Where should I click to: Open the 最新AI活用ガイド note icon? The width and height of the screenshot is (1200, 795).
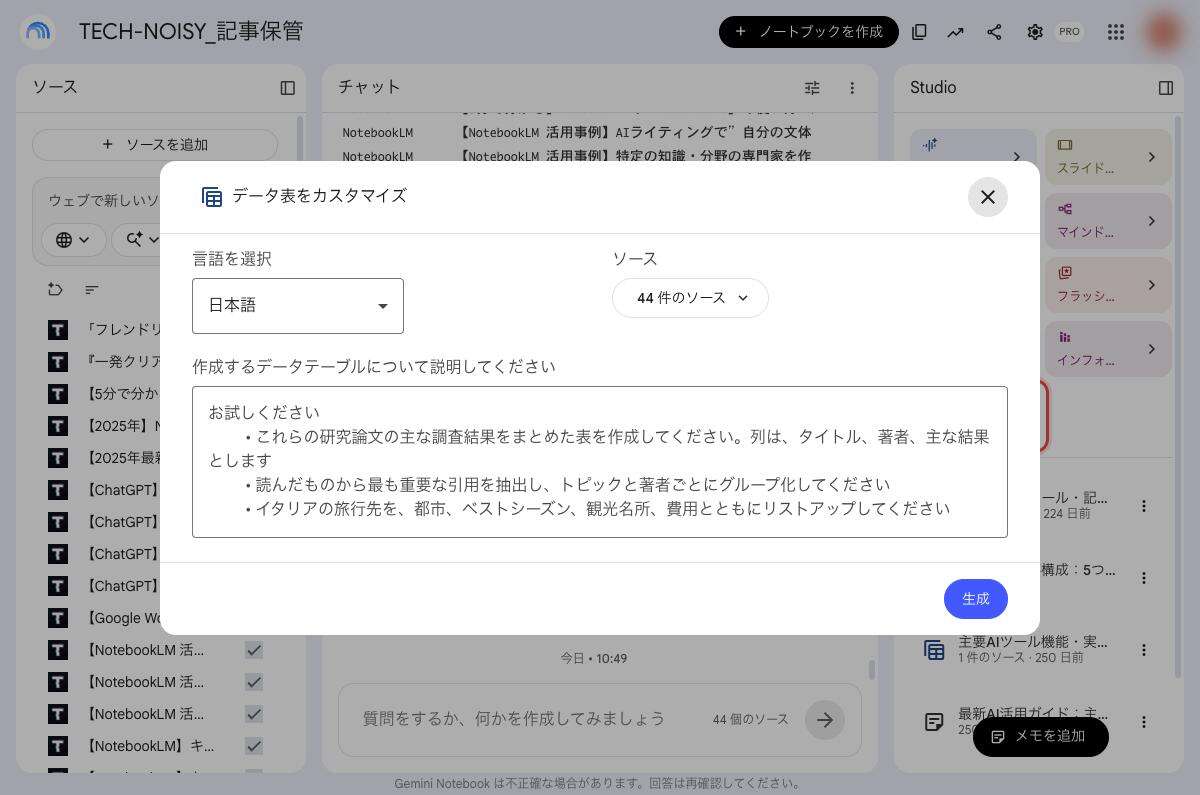pos(934,722)
